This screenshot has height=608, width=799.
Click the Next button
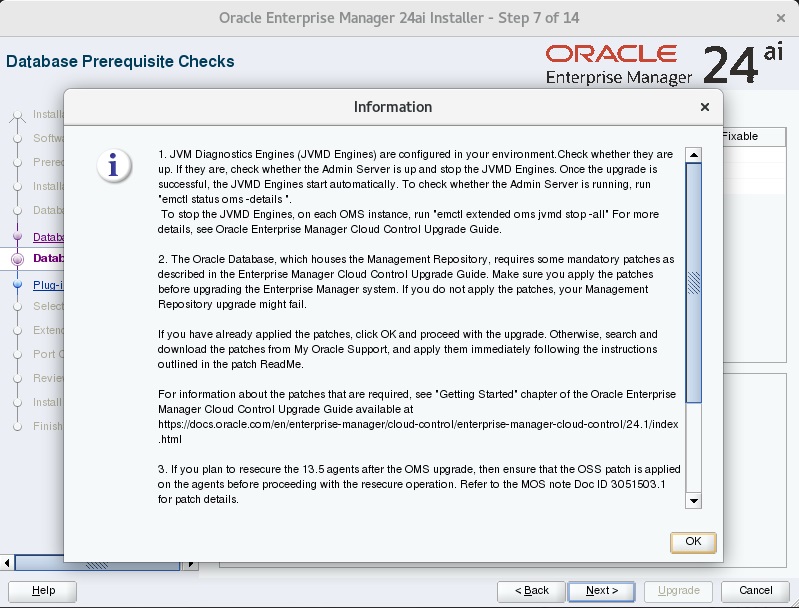point(601,591)
